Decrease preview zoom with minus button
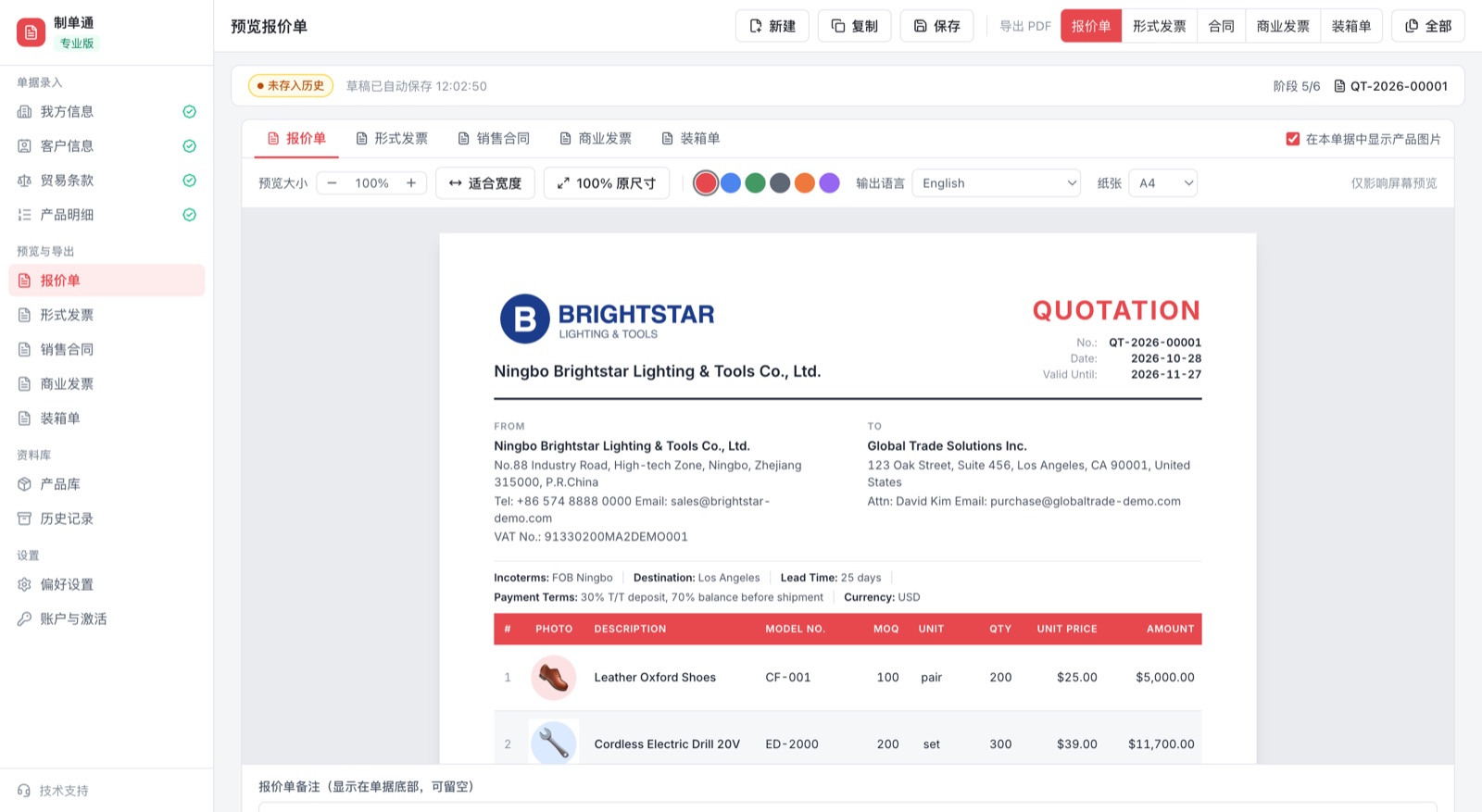The height and width of the screenshot is (812, 1482). (x=332, y=183)
